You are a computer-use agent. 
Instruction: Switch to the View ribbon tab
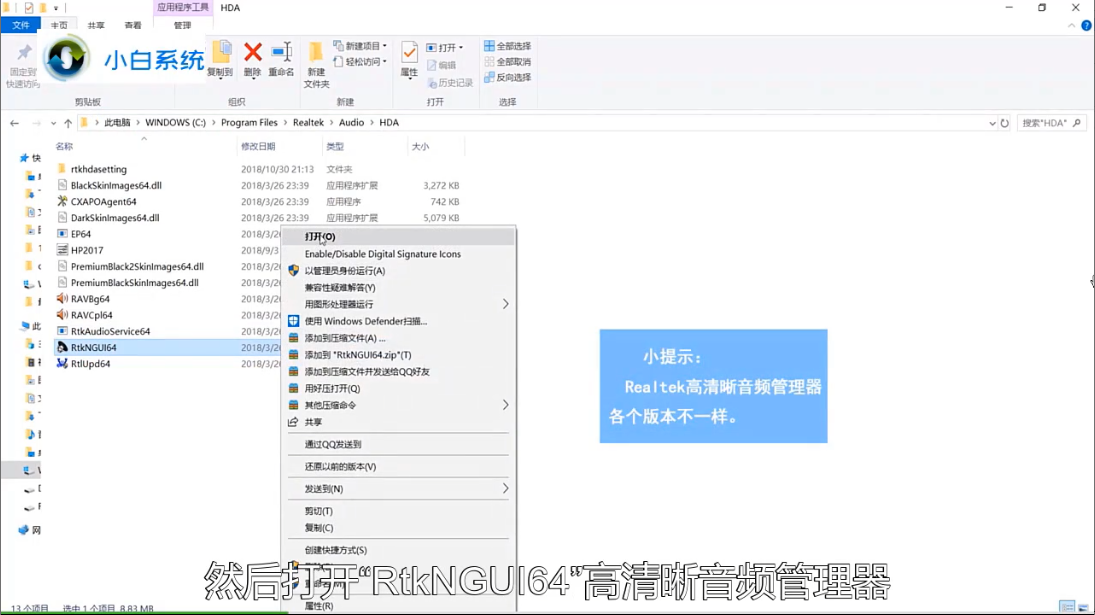132,25
